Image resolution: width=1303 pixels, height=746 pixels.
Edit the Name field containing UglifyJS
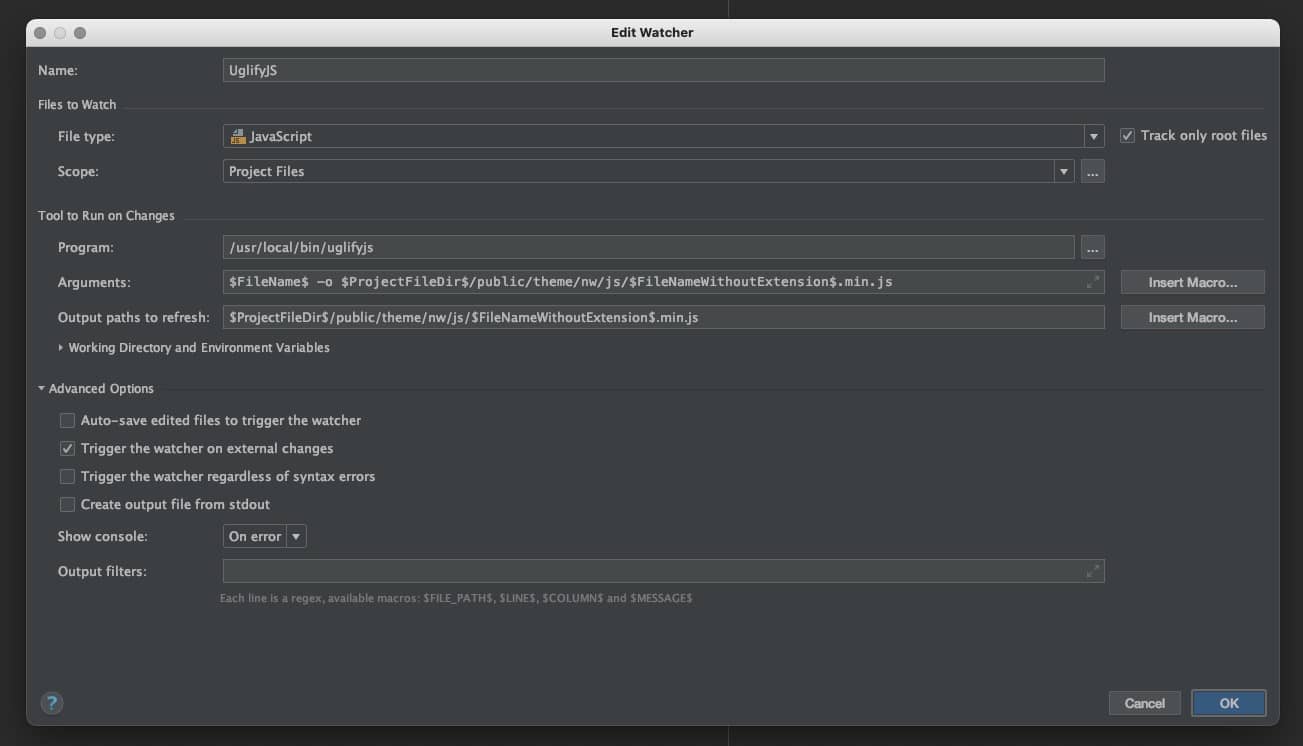pos(663,70)
